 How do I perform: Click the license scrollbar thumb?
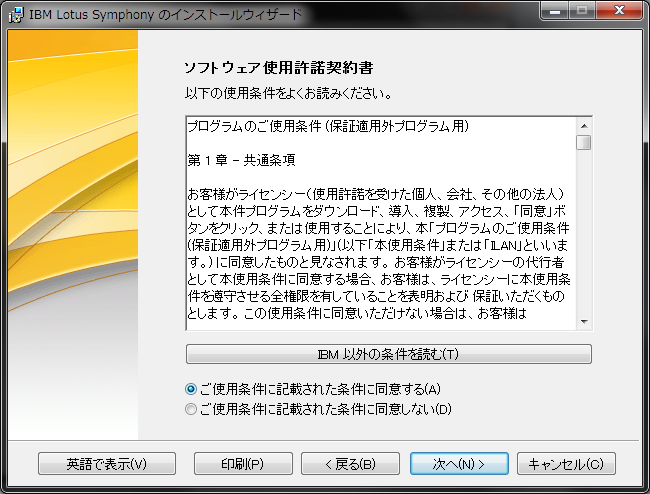coord(584,143)
